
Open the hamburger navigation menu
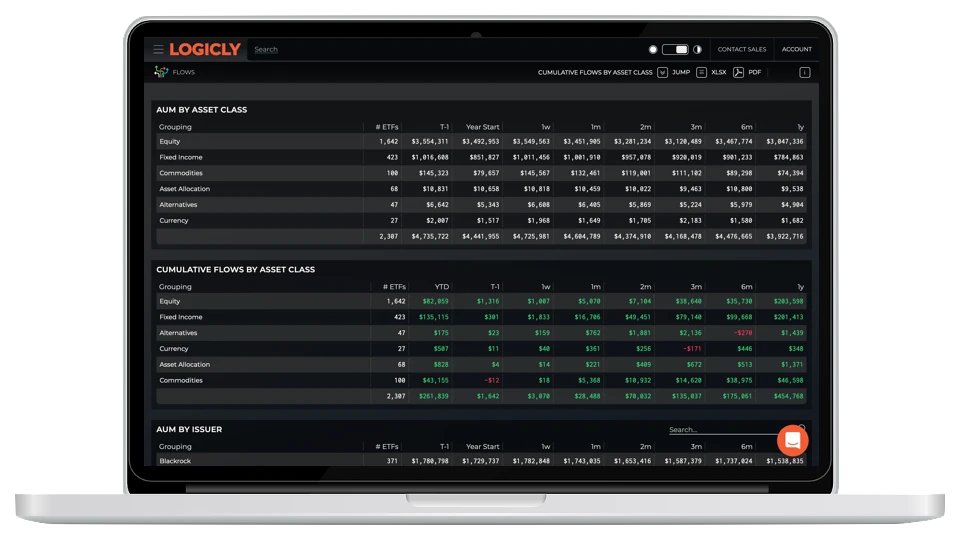click(159, 49)
